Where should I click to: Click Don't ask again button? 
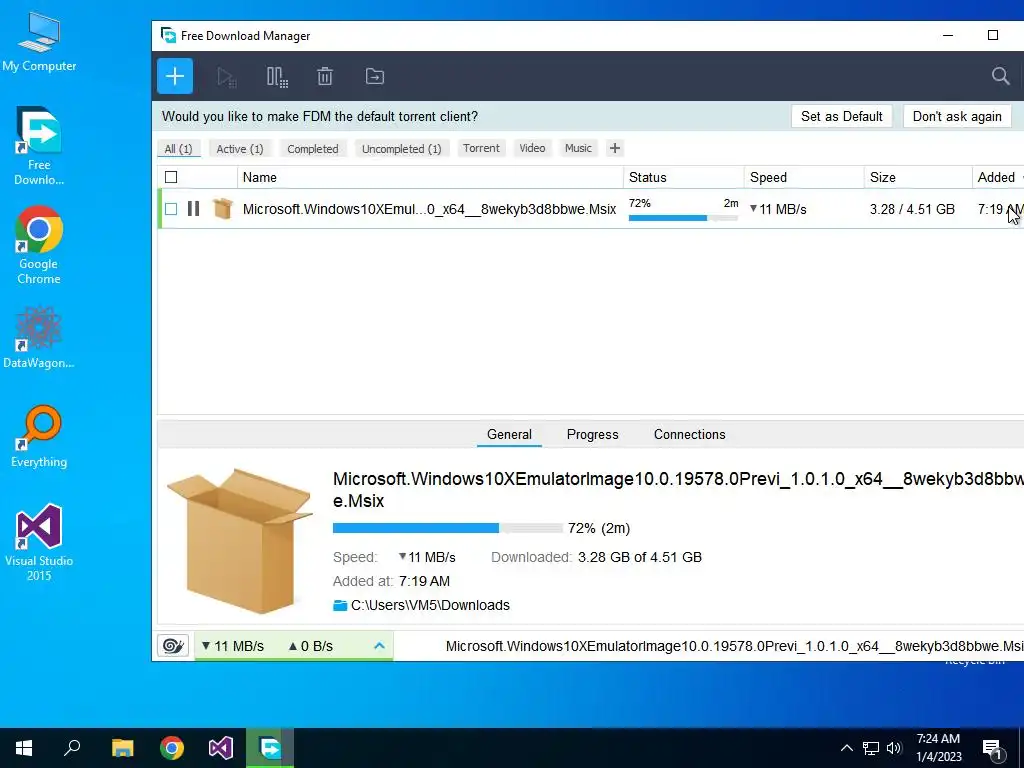(x=957, y=116)
